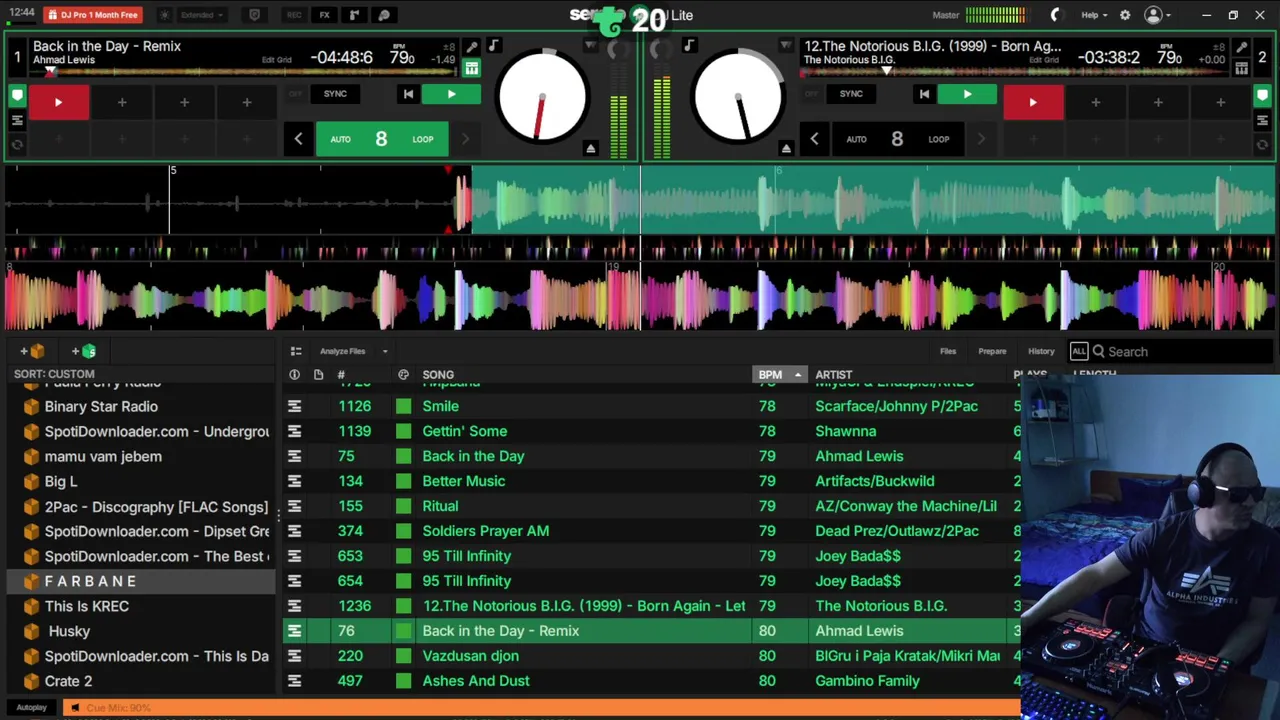Screen dimensions: 1280x720
Task: Open the settings gear
Action: click(x=1125, y=15)
